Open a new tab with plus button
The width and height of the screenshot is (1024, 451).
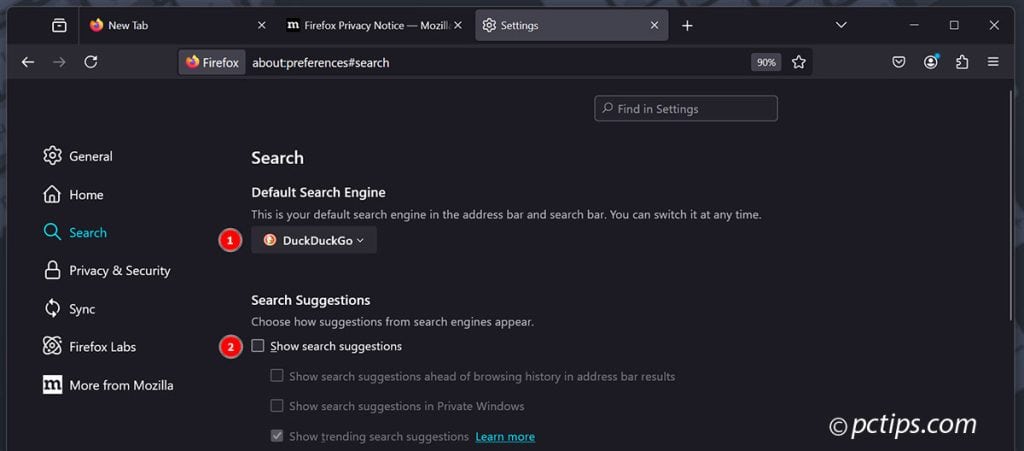(x=687, y=25)
